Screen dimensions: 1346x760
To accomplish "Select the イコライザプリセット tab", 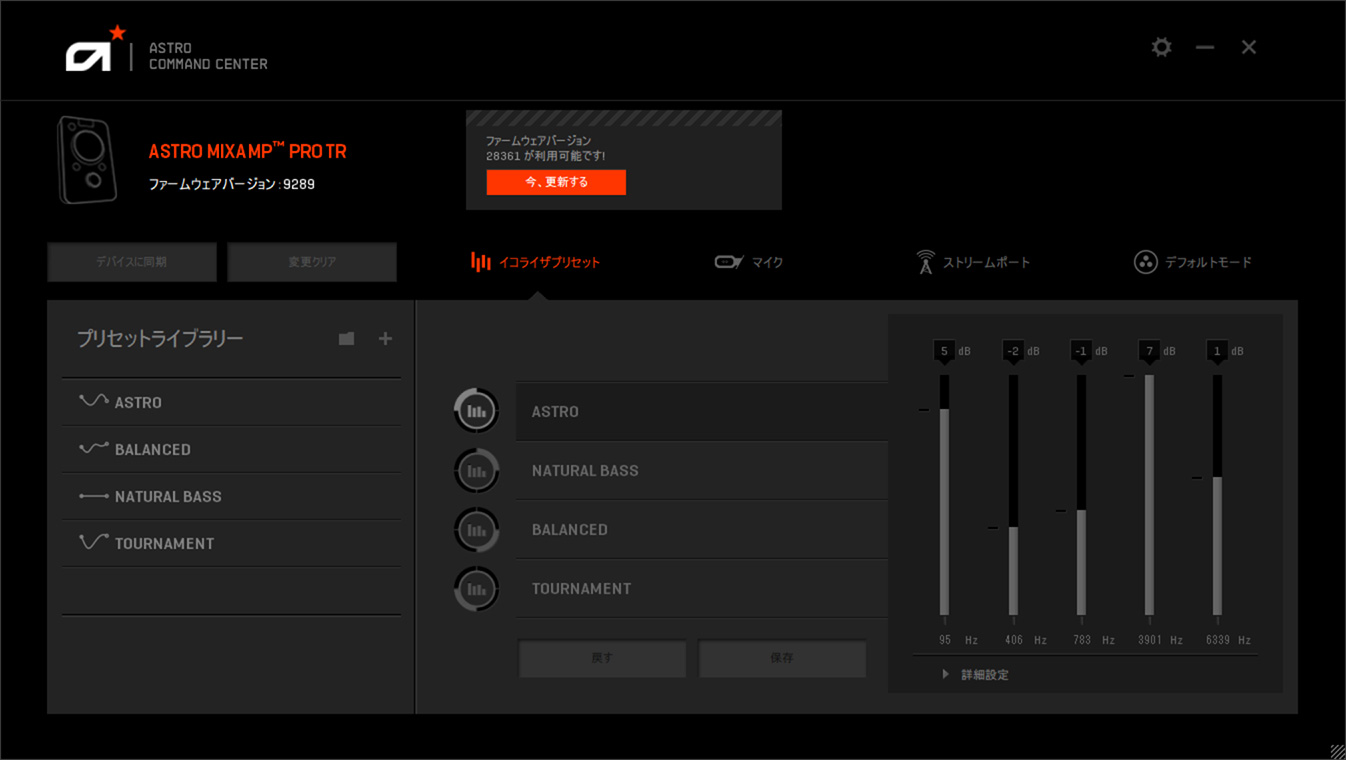I will coord(536,262).
